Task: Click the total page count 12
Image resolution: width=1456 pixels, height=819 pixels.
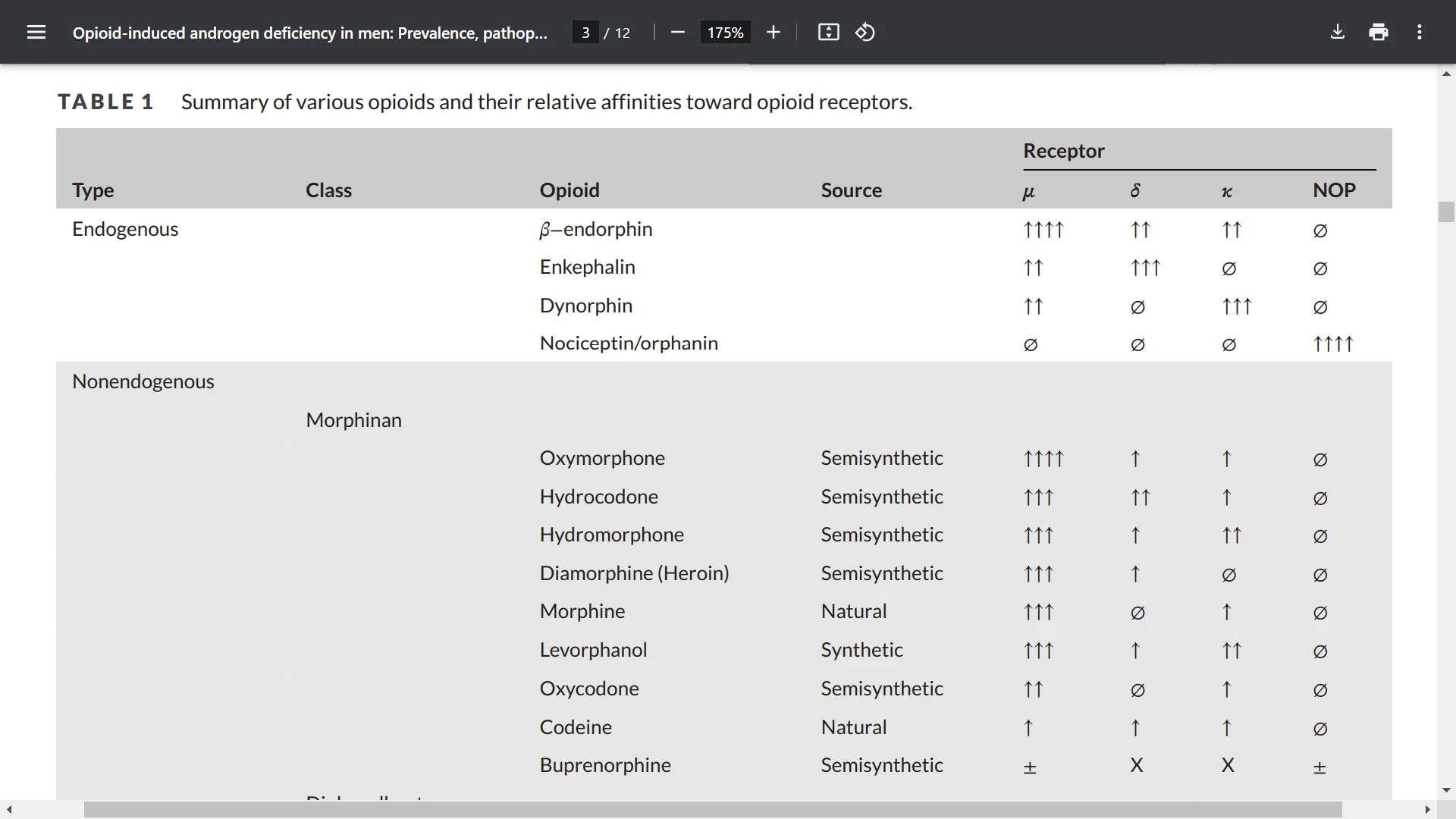Action: pos(623,33)
